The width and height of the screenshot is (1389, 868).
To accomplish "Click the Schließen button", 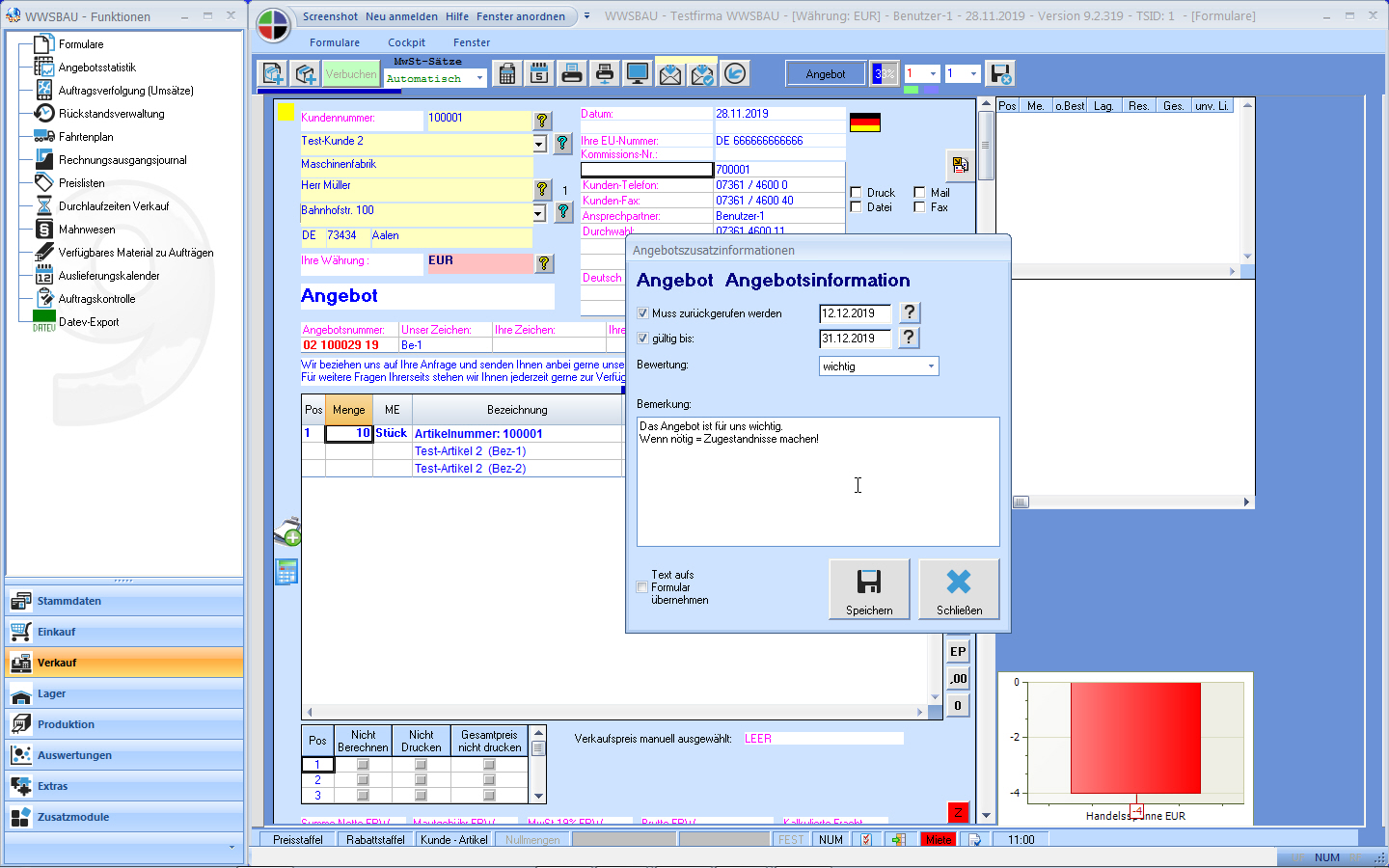I will click(959, 589).
